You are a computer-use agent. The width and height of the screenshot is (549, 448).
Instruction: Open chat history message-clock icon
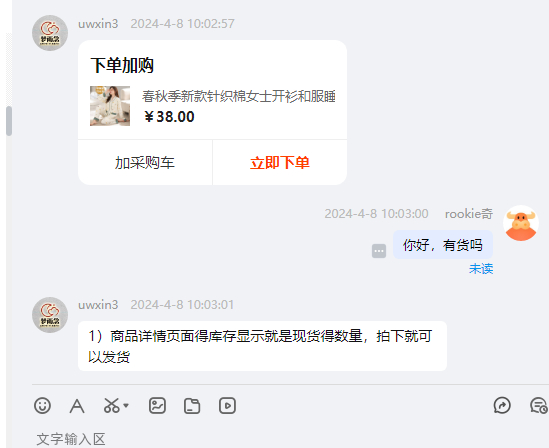coord(538,406)
